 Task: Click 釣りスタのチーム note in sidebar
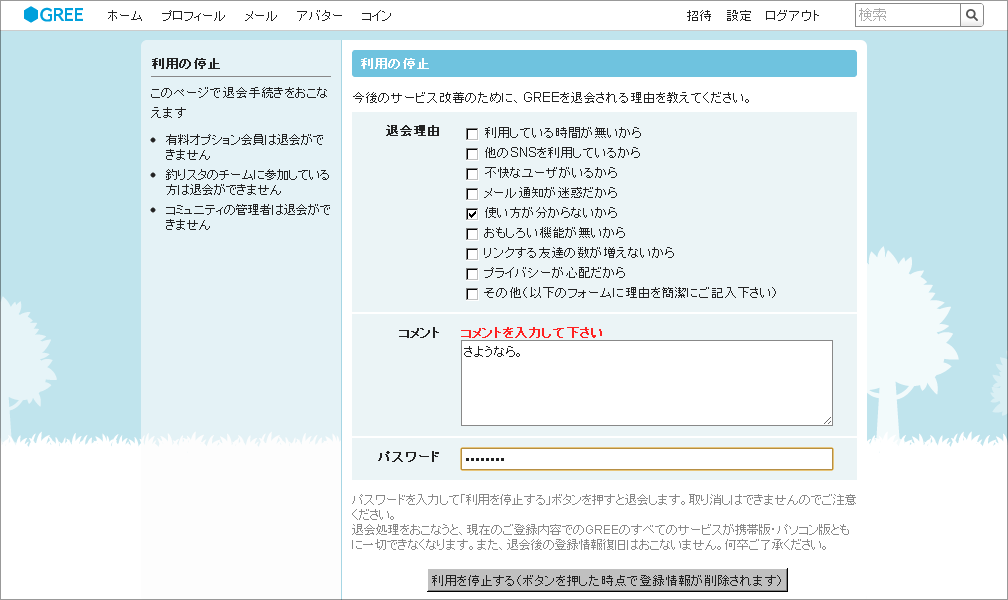pyautogui.click(x=248, y=182)
